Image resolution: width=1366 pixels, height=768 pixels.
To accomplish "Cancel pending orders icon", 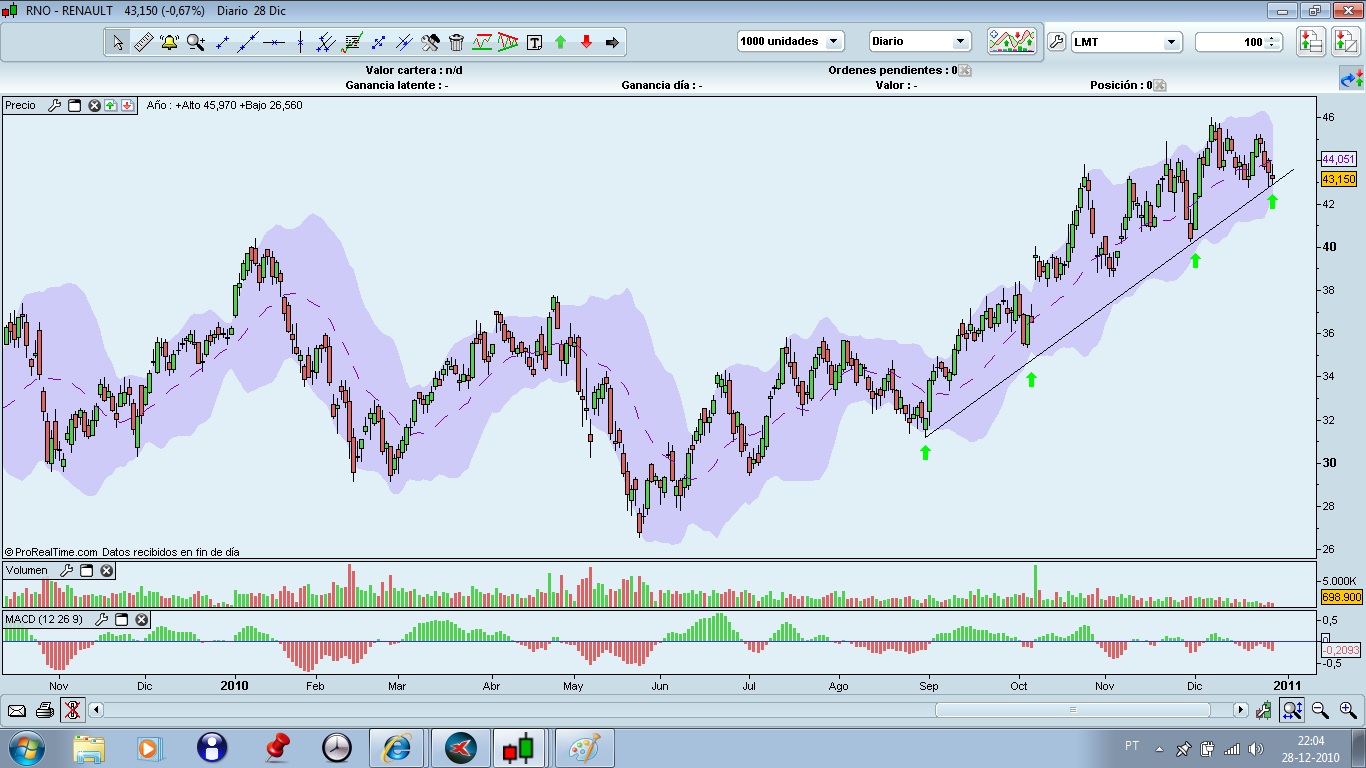I will click(x=965, y=71).
